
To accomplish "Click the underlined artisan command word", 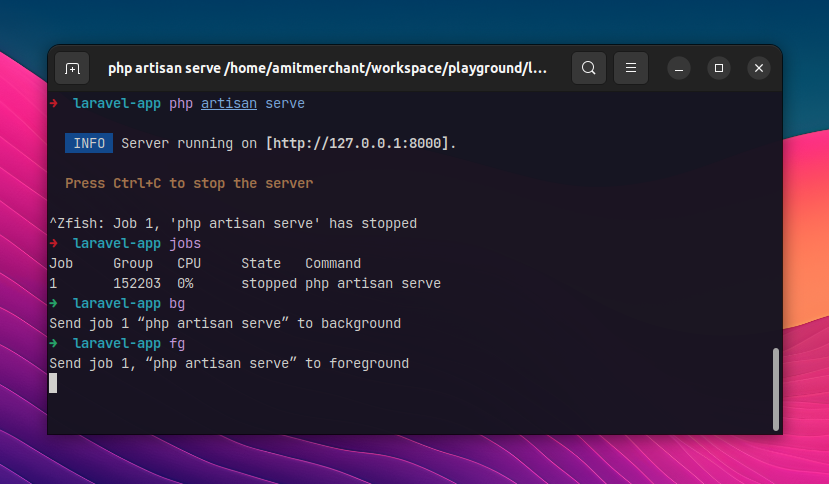I will click(229, 103).
